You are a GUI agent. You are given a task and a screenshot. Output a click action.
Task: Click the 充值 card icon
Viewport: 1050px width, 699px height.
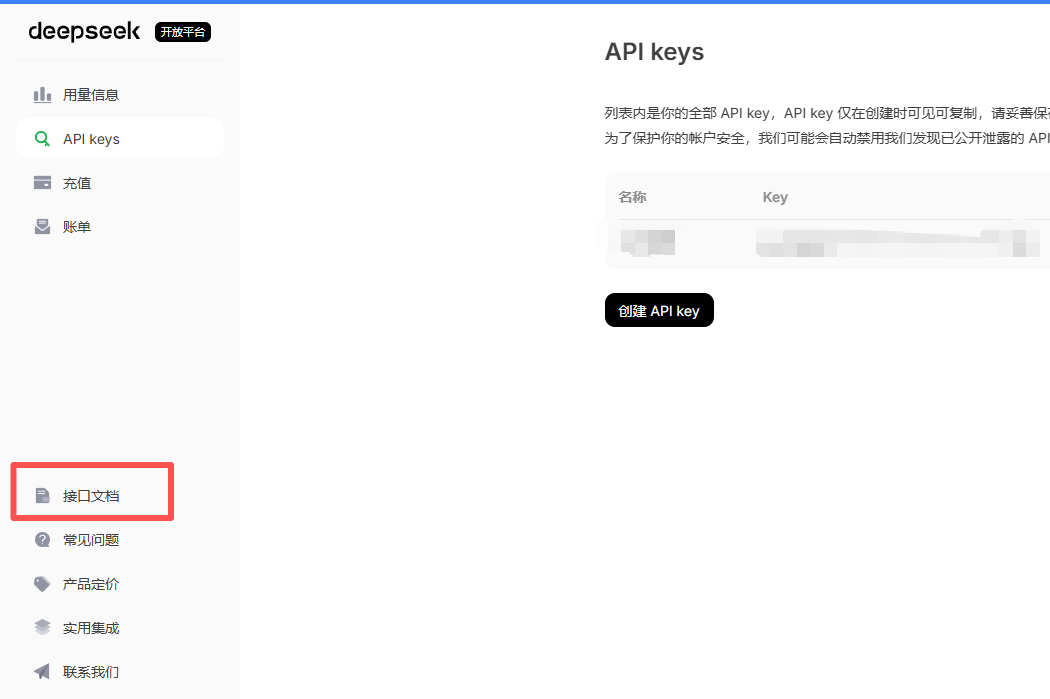click(42, 183)
